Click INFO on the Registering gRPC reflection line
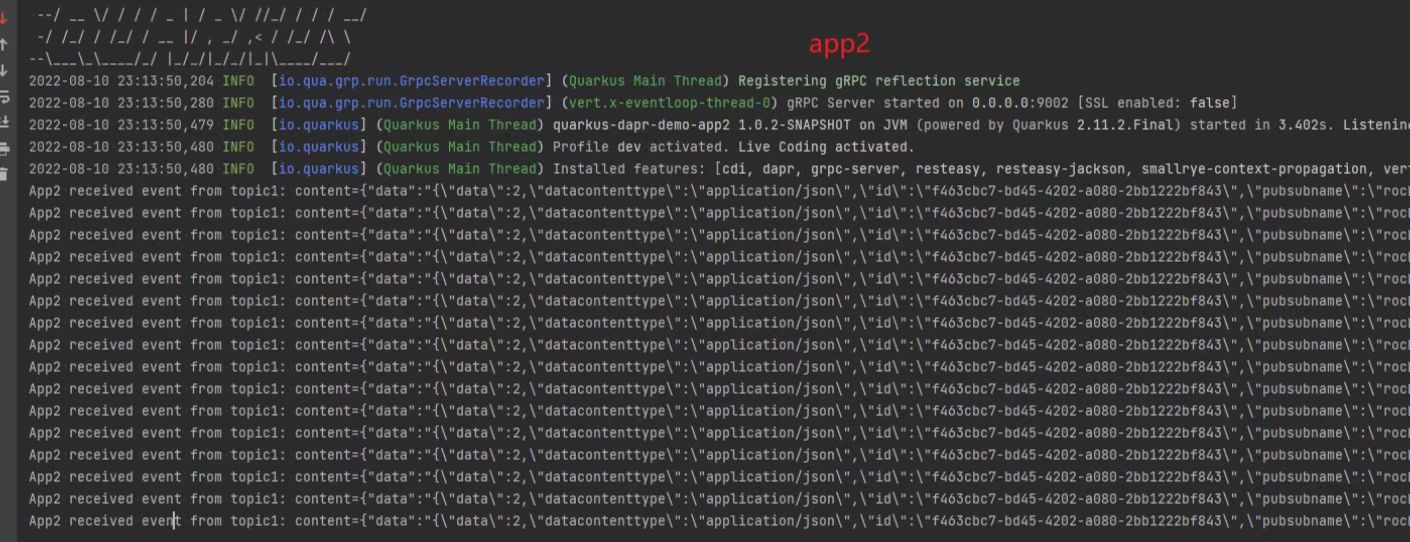This screenshot has height=542, width=1410. 238,81
